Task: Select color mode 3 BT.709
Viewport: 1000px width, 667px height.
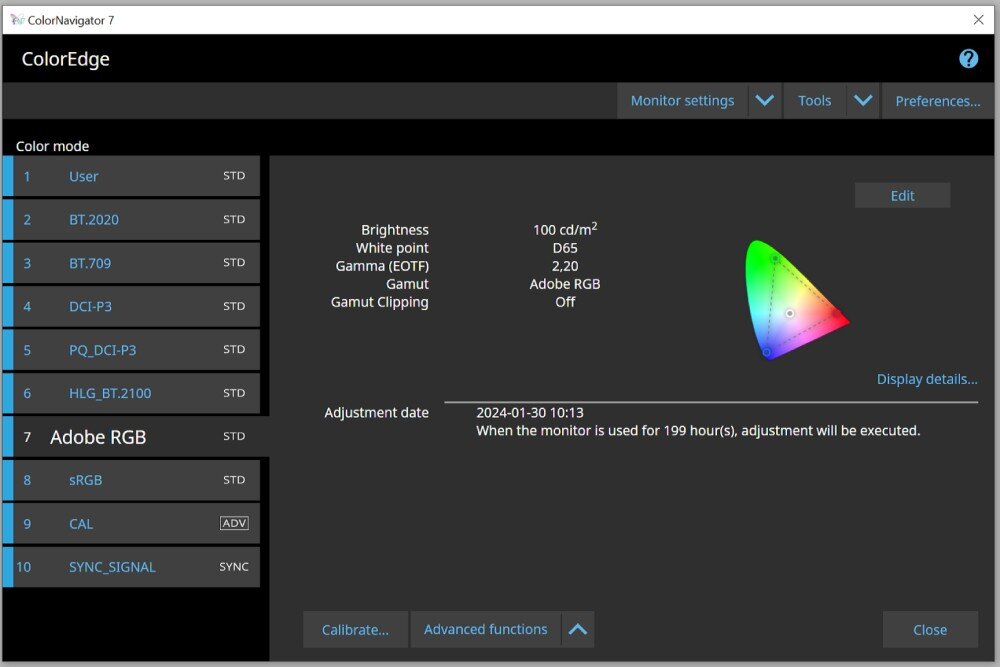Action: 131,263
